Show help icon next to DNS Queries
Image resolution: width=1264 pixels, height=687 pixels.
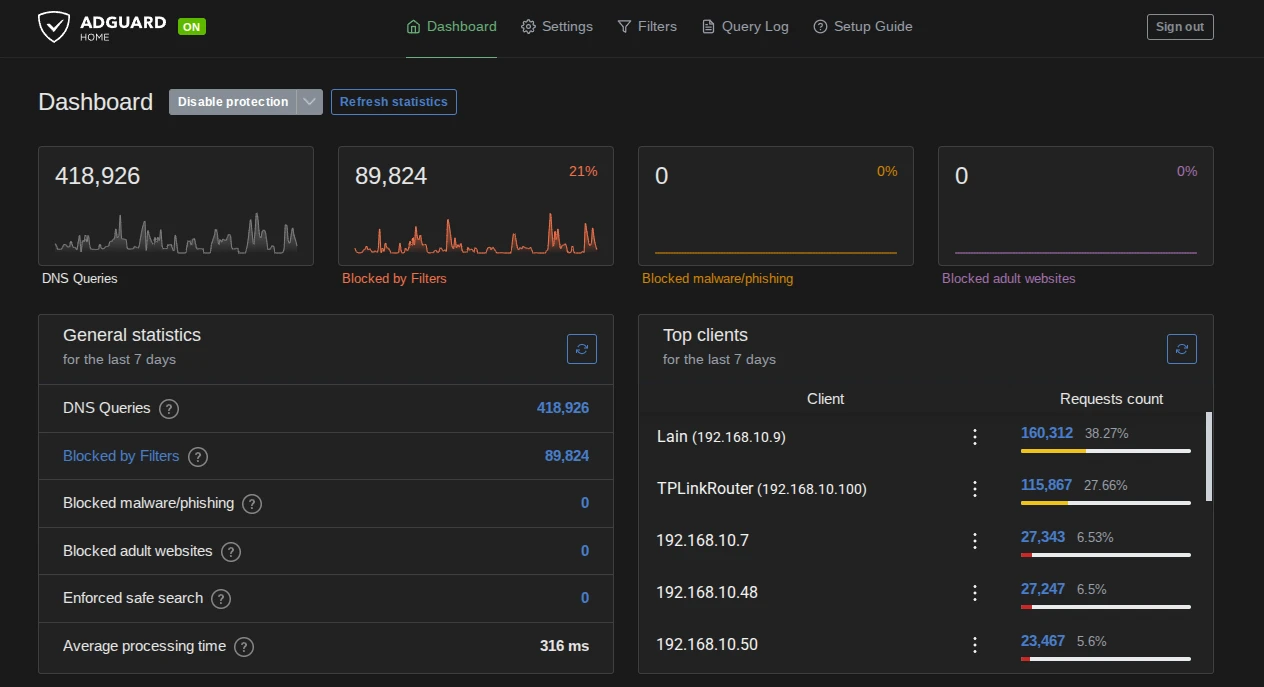tap(170, 409)
